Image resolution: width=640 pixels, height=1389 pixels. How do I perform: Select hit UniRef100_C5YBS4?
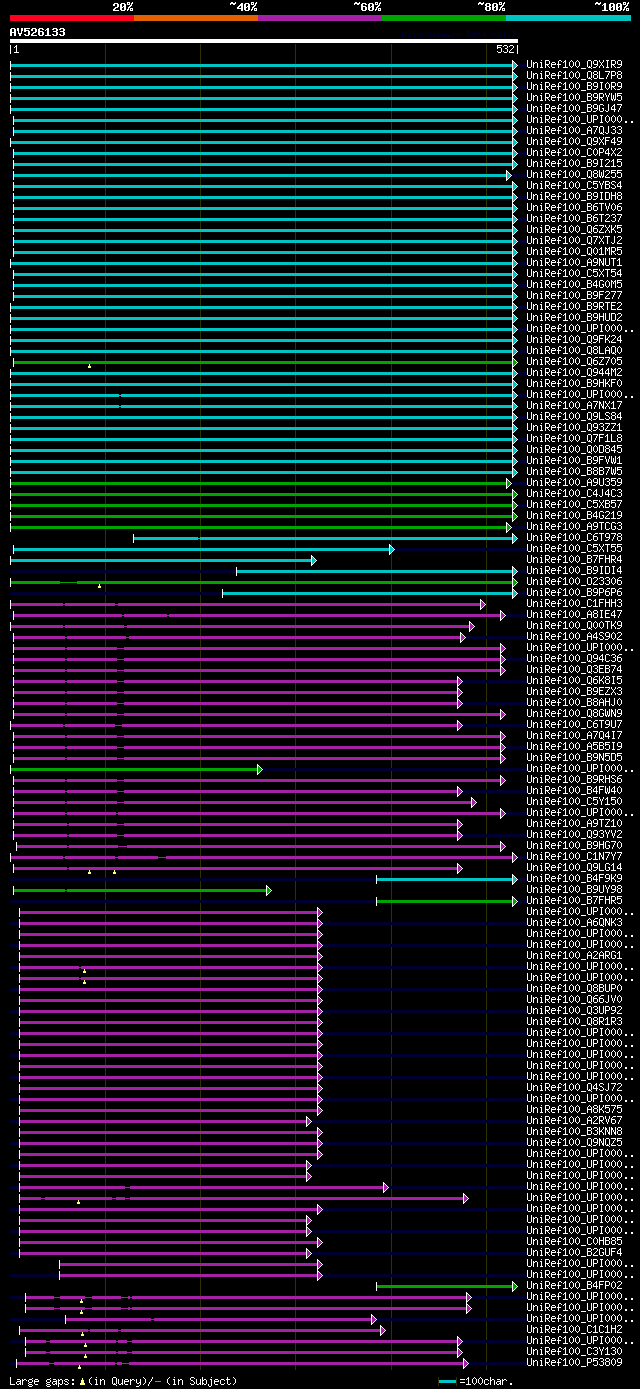(574, 185)
